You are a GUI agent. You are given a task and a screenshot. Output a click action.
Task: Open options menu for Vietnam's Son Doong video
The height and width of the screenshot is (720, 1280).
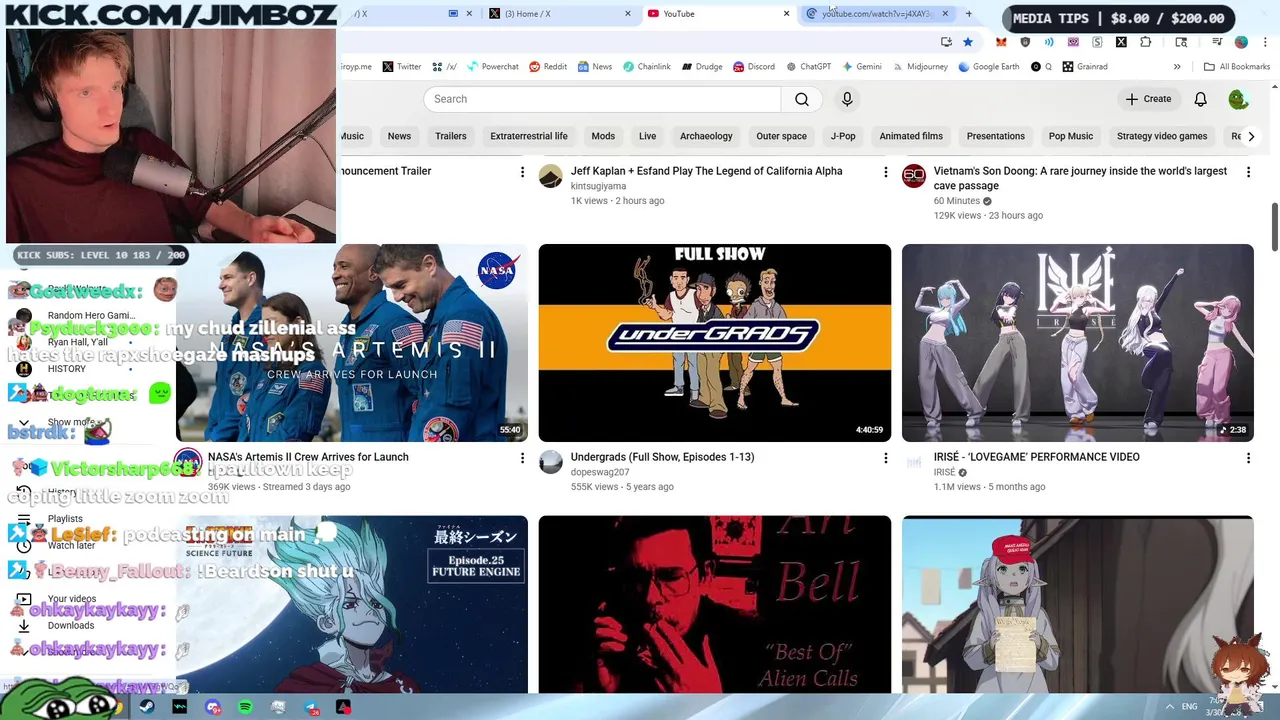(x=1248, y=172)
